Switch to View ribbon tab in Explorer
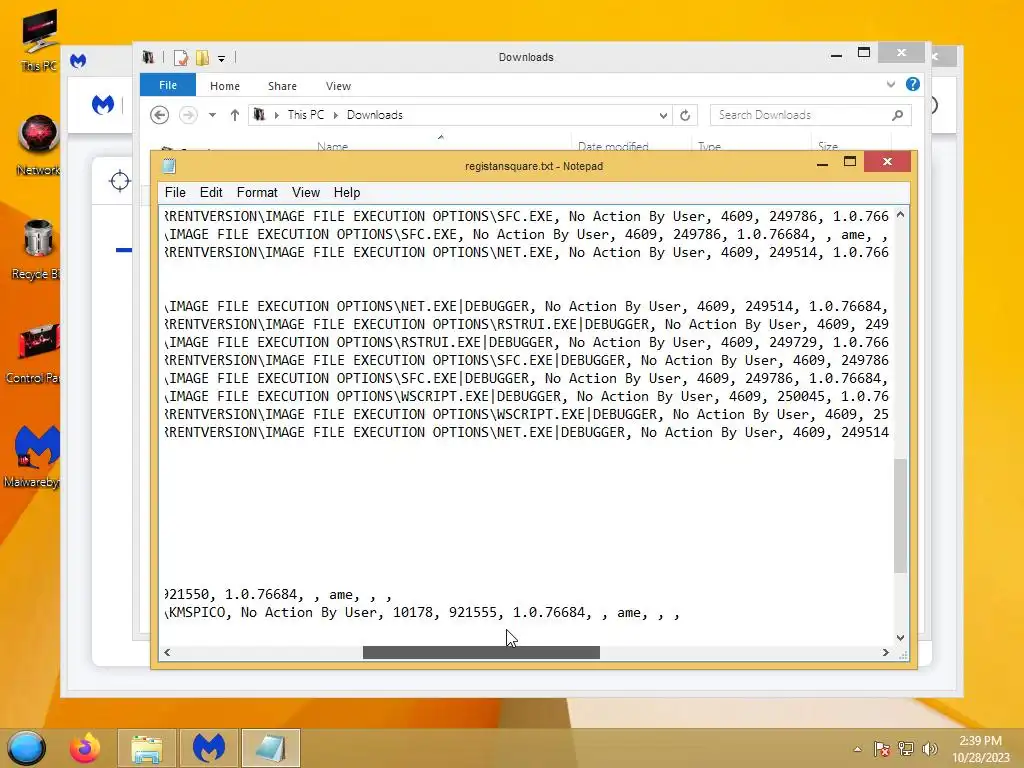This screenshot has height=768, width=1024. coord(338,86)
